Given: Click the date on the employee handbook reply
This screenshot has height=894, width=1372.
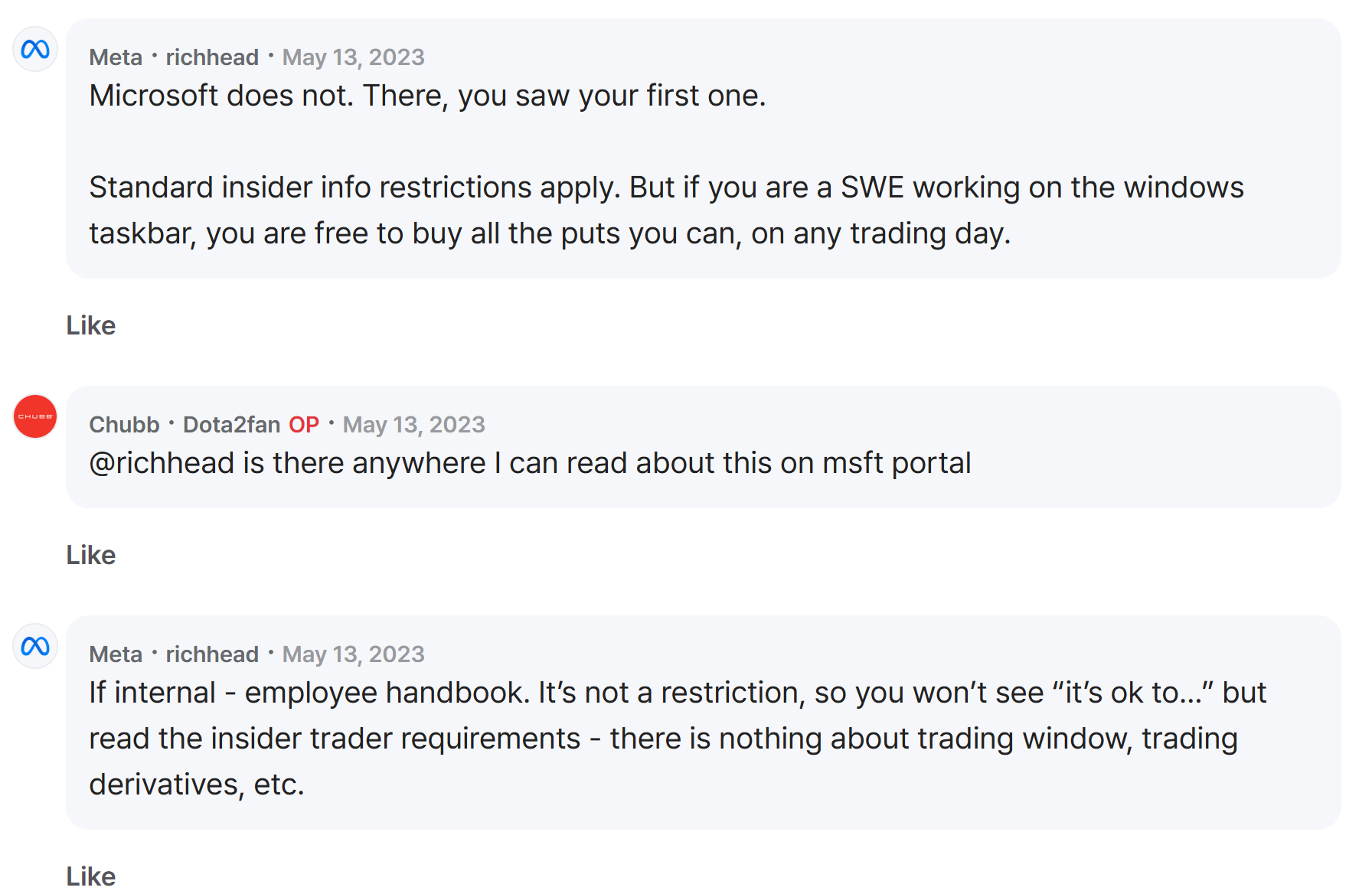Looking at the screenshot, I should tap(353, 654).
